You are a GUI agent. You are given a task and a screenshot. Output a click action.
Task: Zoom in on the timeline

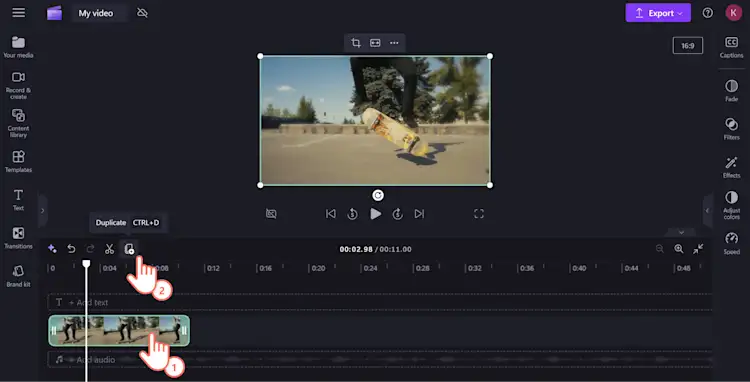click(679, 249)
